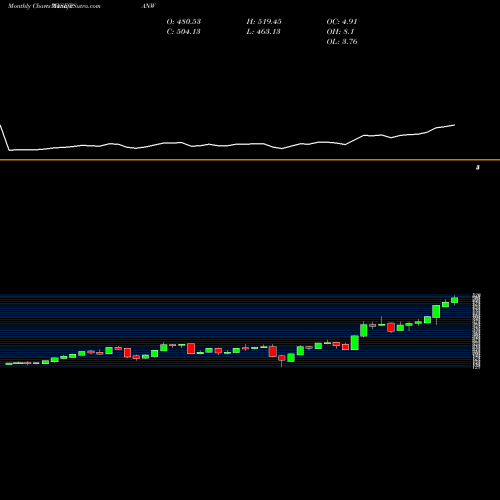Click the close value "C: 504.13"
Image resolution: width=500 pixels, height=500 pixels.
184,32
